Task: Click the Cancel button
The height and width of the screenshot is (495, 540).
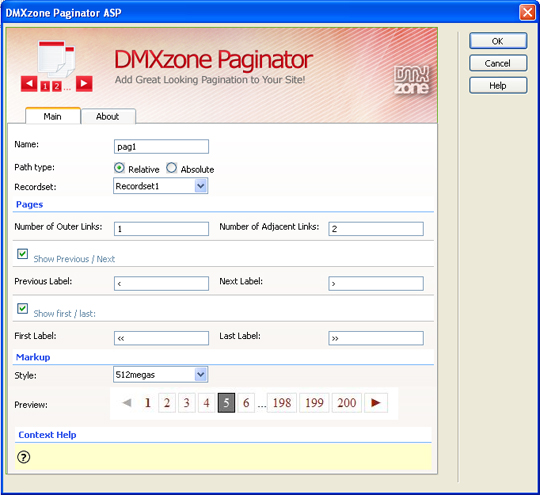Action: [498, 63]
